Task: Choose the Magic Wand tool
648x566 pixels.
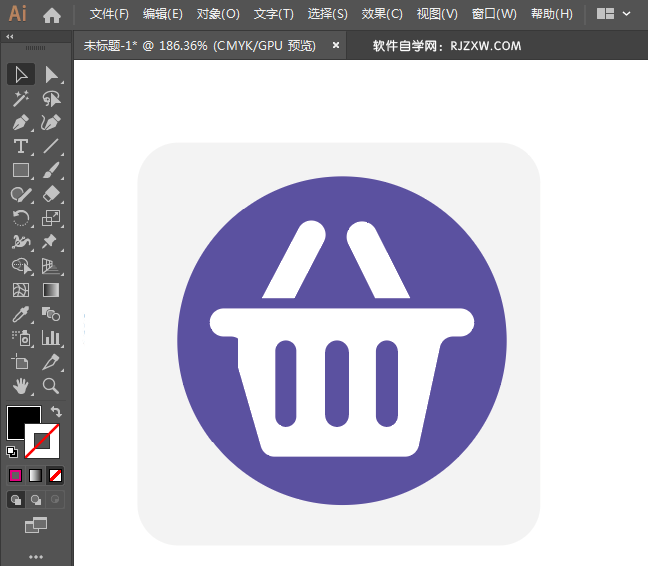Action: pos(20,98)
